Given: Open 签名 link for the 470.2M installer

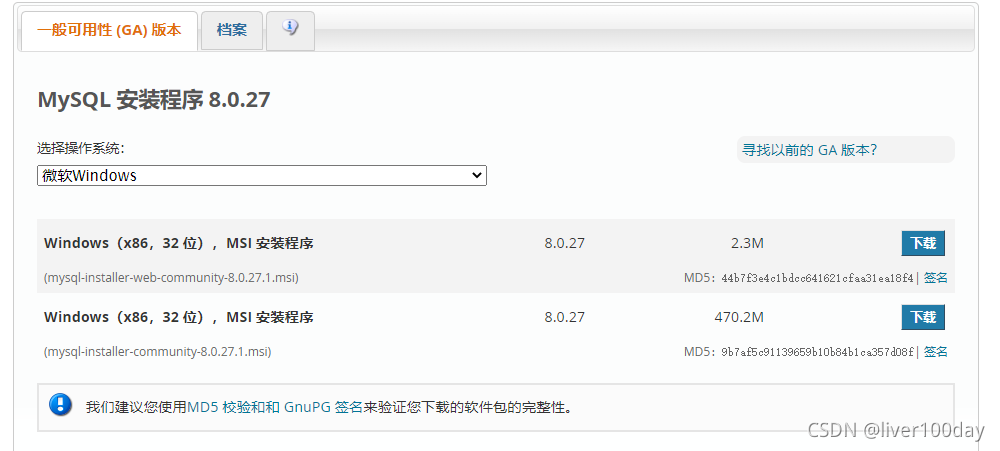Looking at the screenshot, I should coord(935,352).
